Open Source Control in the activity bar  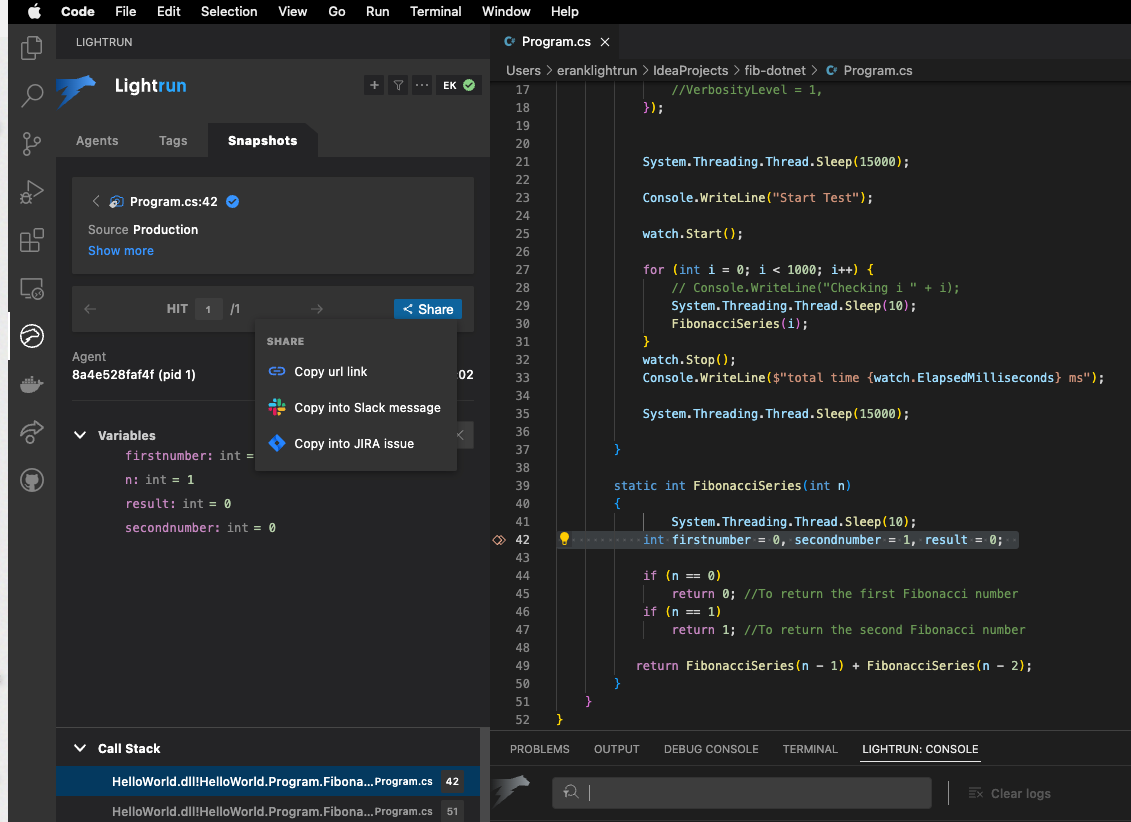32,143
